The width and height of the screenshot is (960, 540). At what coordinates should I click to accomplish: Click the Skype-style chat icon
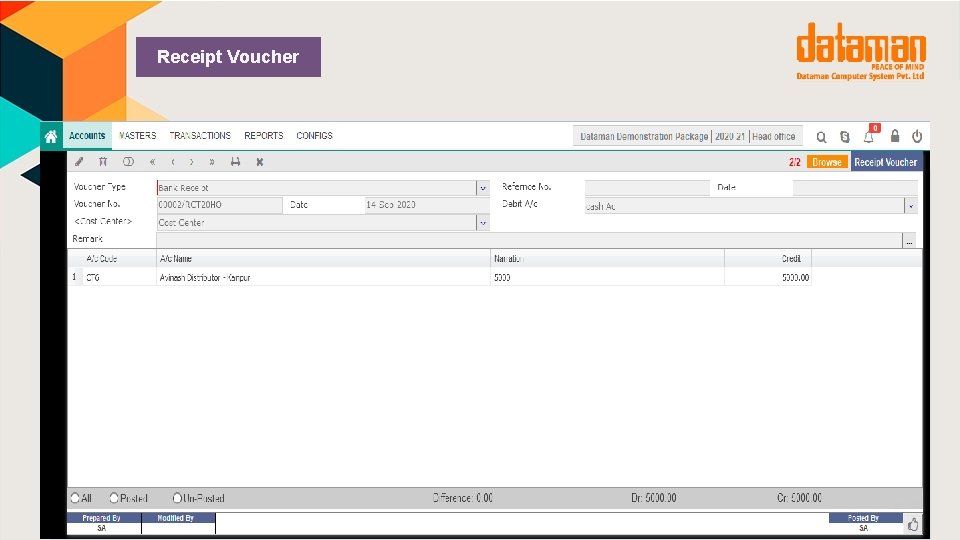845,137
